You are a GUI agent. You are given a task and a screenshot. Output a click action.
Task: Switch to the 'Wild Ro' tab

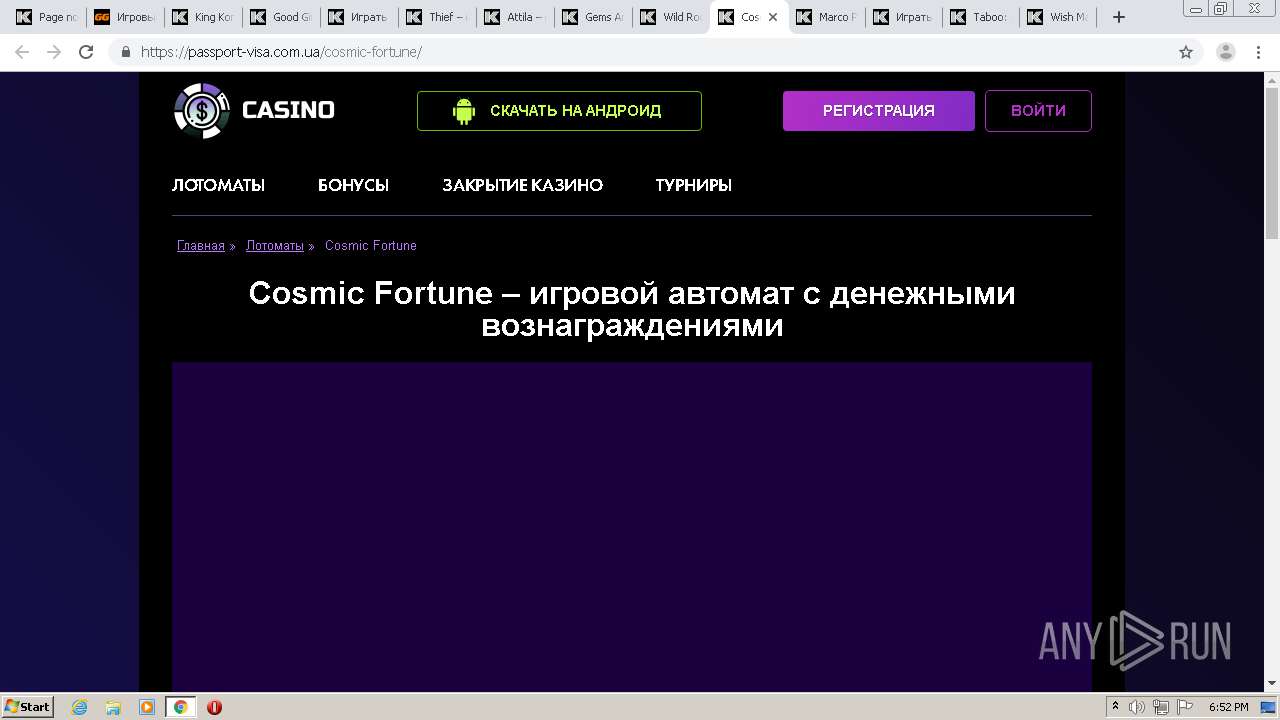tap(670, 17)
